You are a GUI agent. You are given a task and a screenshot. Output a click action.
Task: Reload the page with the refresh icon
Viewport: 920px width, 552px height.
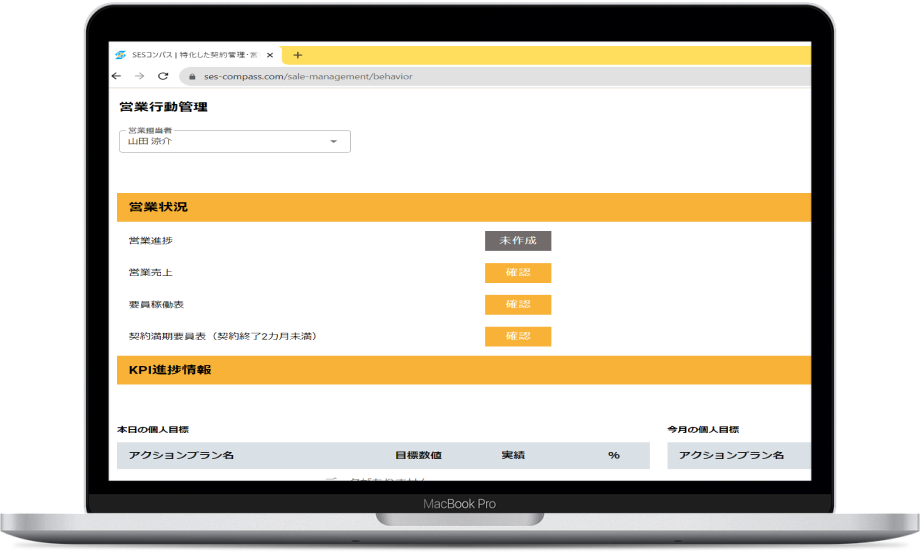tap(162, 76)
